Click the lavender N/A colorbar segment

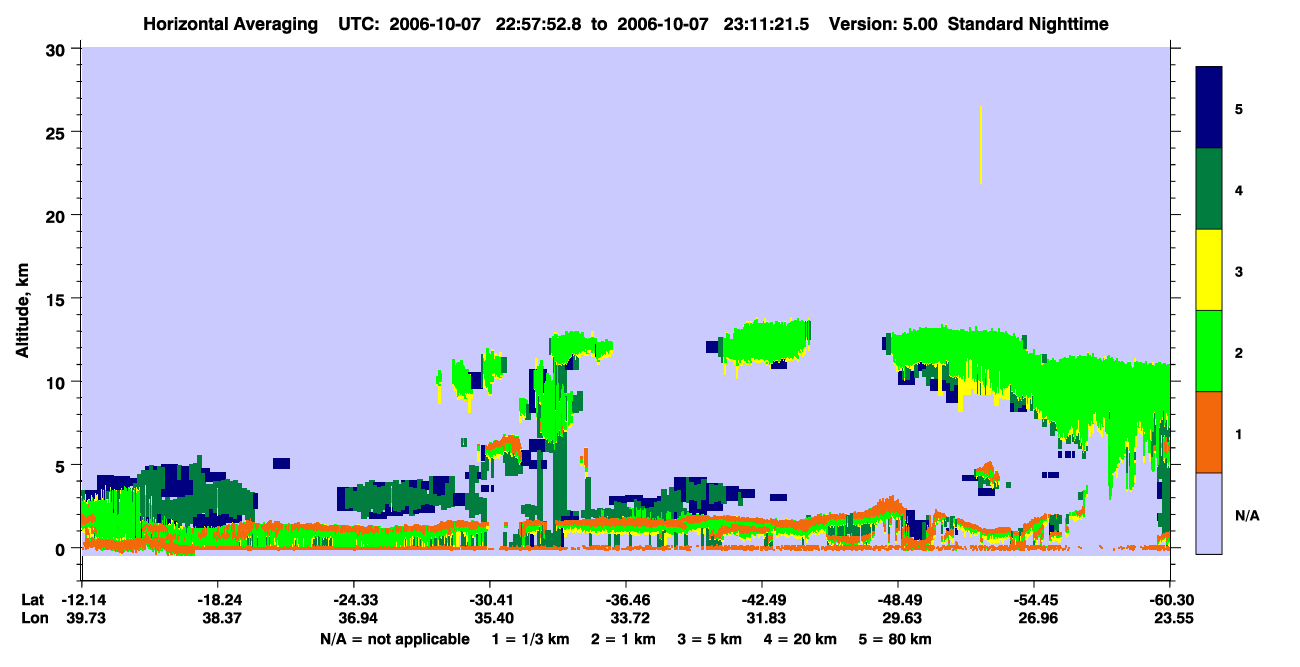(1209, 513)
